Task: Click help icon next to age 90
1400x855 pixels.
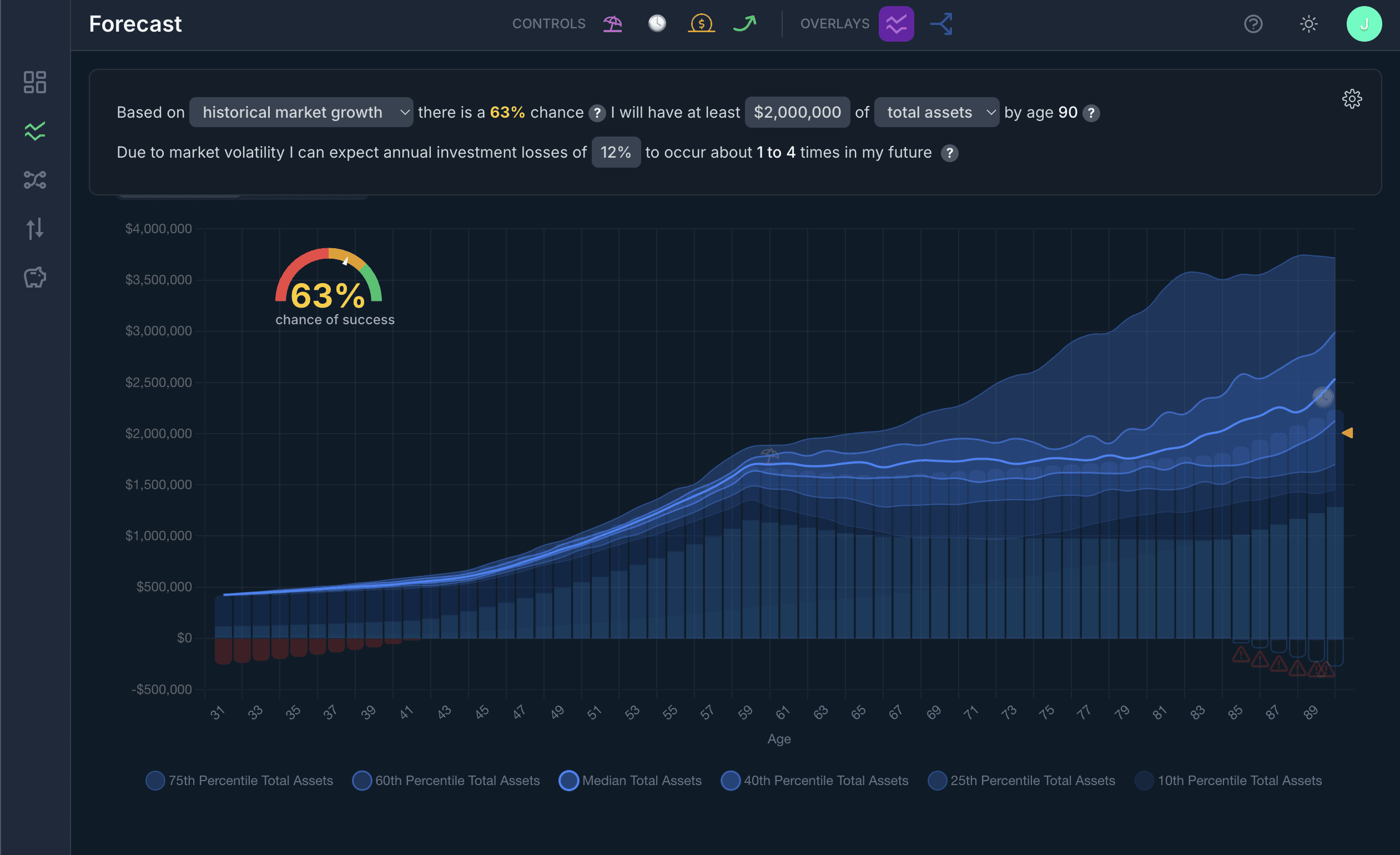Action: [x=1091, y=113]
